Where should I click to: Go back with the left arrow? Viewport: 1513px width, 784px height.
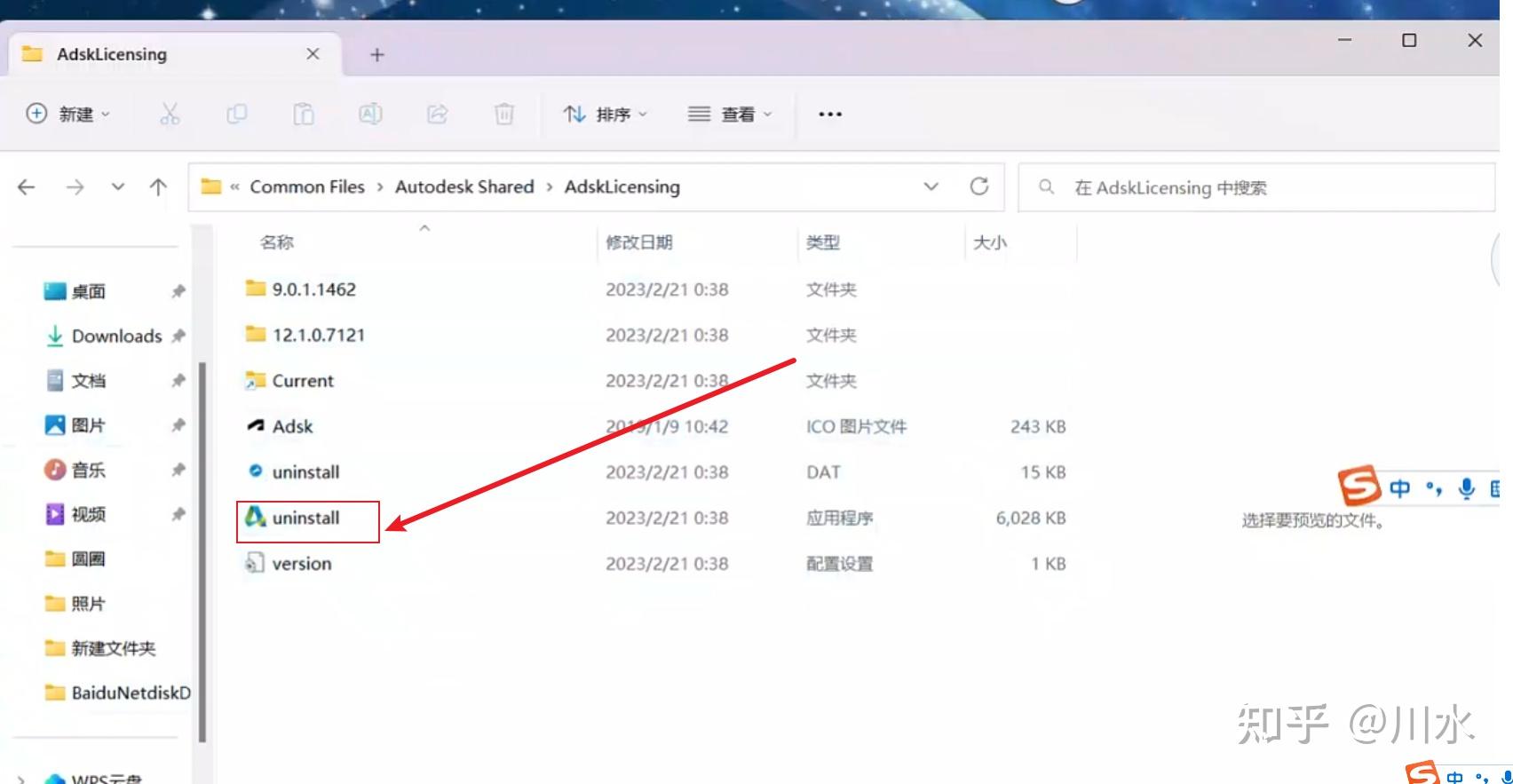point(27,187)
